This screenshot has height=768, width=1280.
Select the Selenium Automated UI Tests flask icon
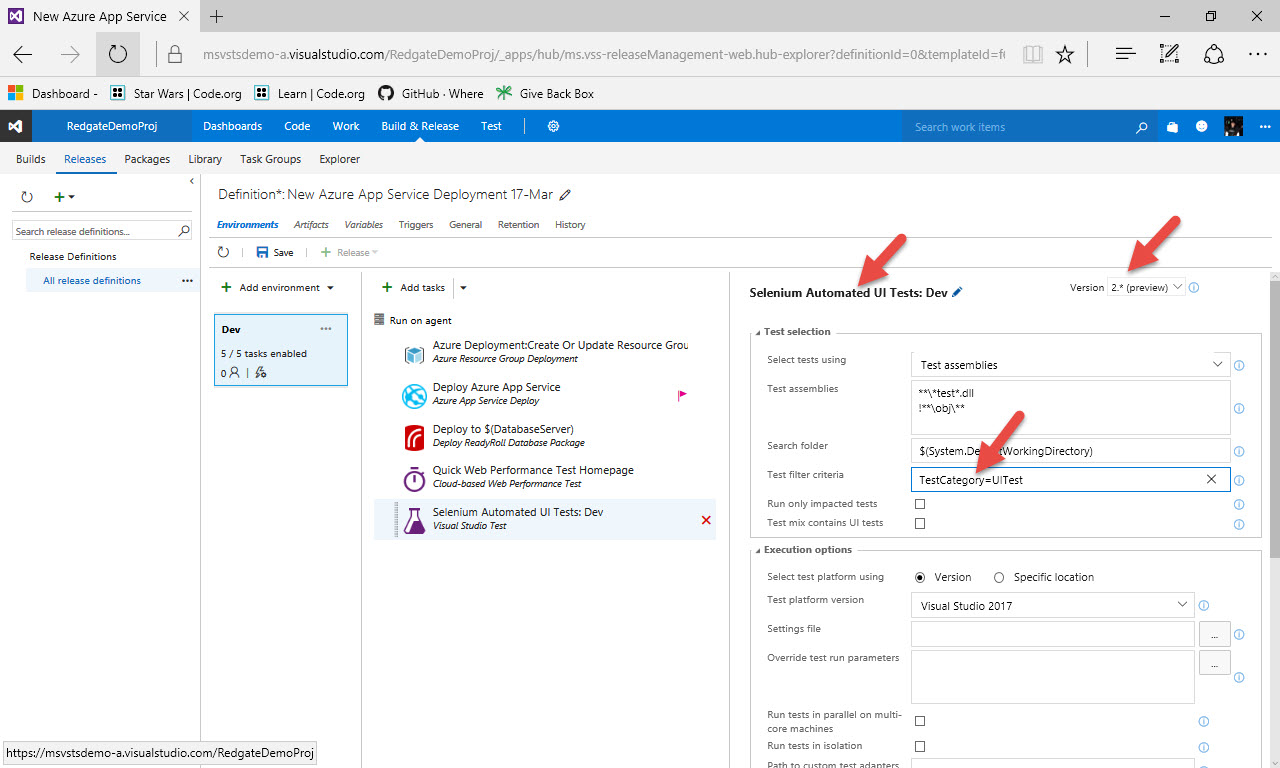tap(414, 519)
